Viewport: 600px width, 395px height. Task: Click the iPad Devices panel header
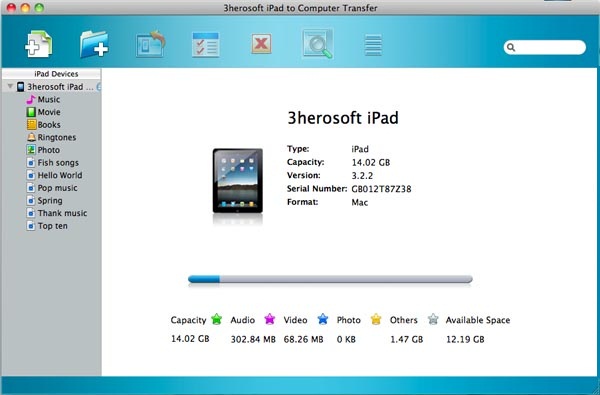pos(52,74)
